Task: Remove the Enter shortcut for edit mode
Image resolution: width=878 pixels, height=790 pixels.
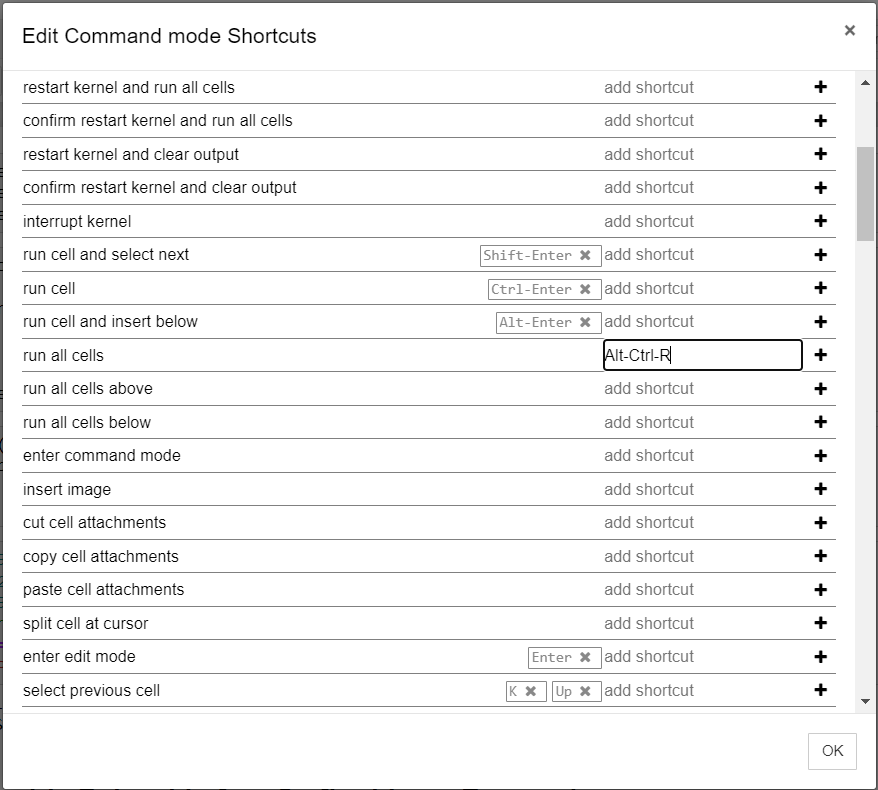Action: tap(585, 657)
